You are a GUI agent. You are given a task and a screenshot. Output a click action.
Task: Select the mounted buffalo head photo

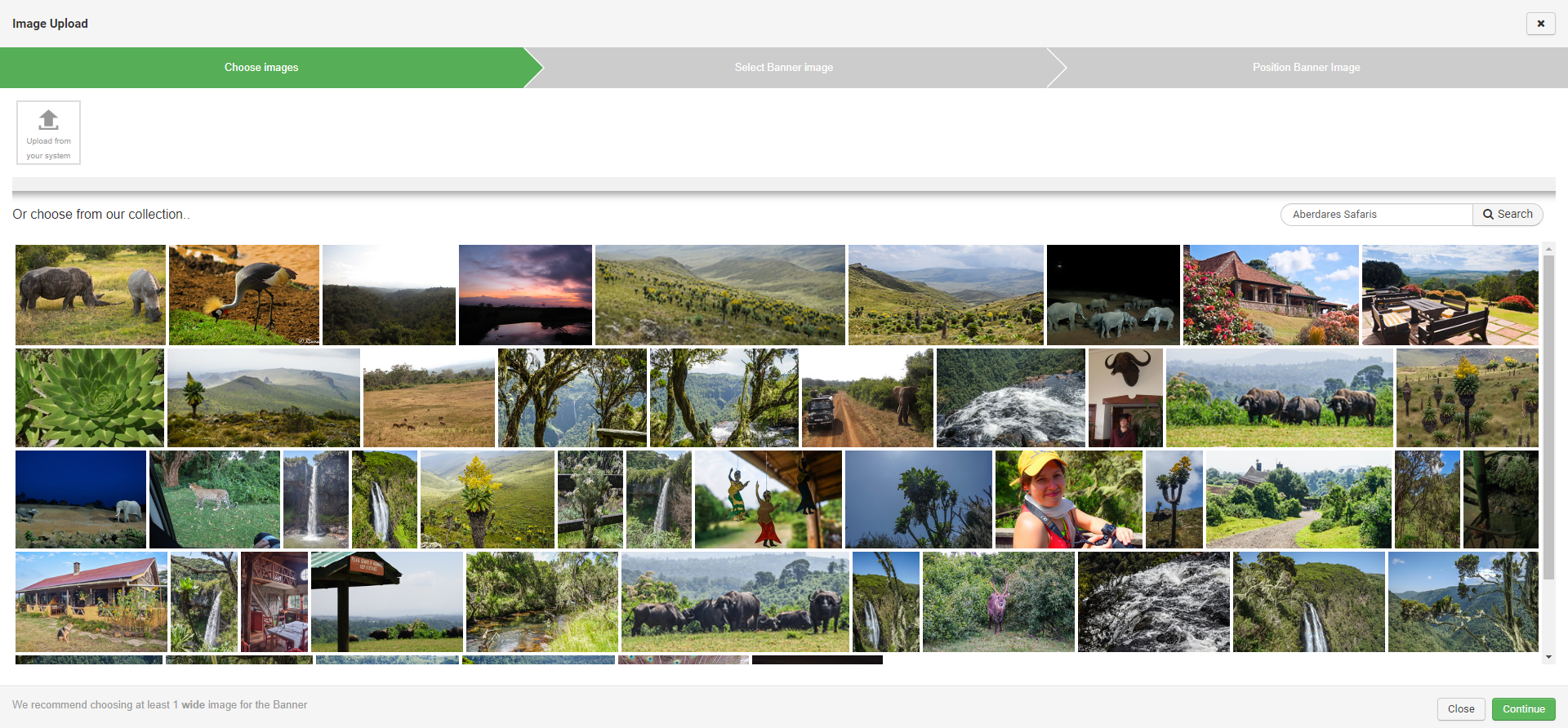(x=1125, y=397)
